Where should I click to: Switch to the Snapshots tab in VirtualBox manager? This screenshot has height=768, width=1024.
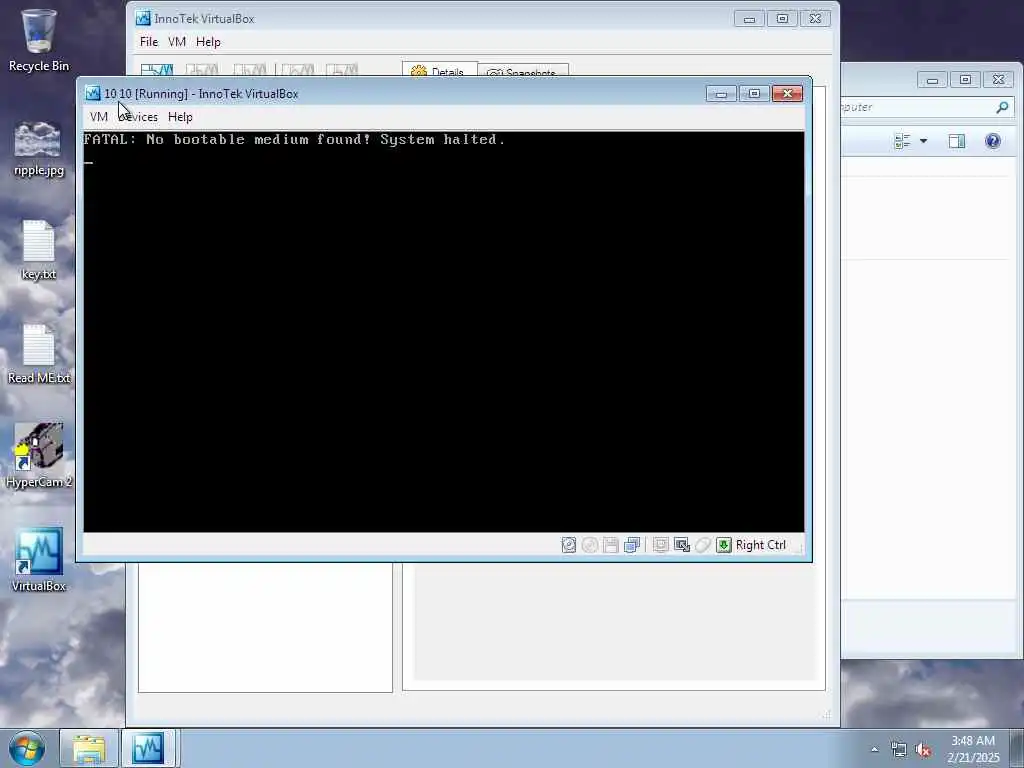523,71
